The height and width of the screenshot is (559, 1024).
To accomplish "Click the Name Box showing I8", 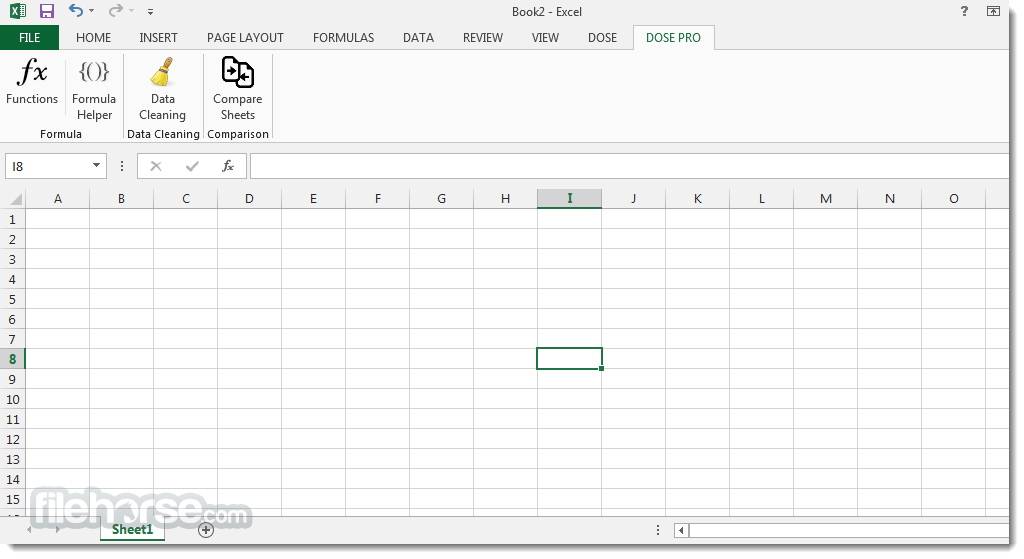I will [48, 167].
